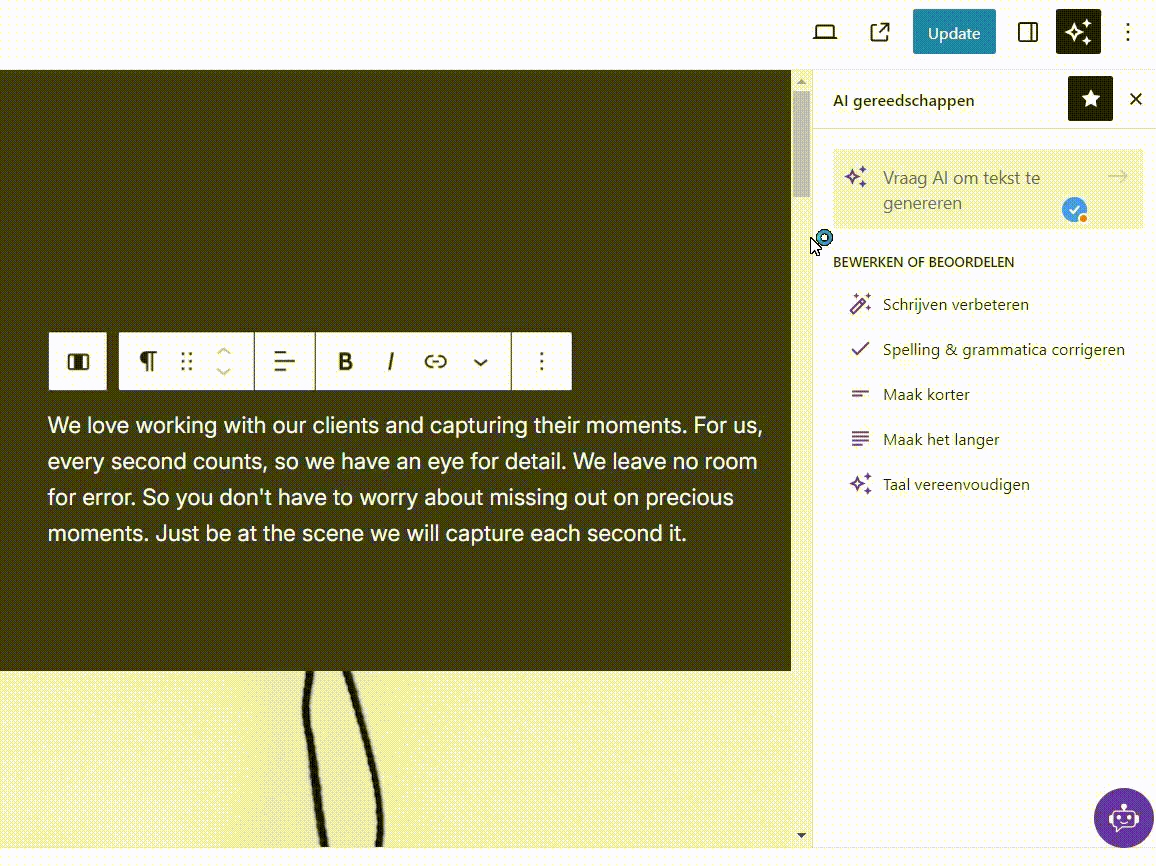Insert a link with link icon
This screenshot has height=866, width=1156.
(x=436, y=361)
